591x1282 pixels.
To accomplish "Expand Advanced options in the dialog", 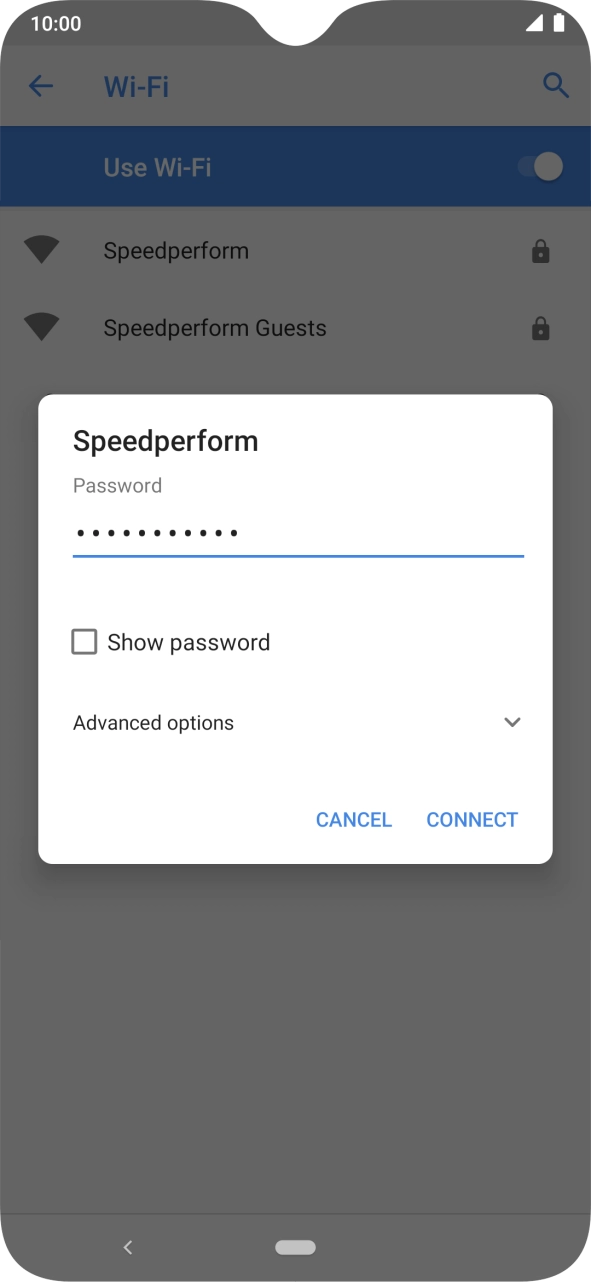I will (x=153, y=722).
